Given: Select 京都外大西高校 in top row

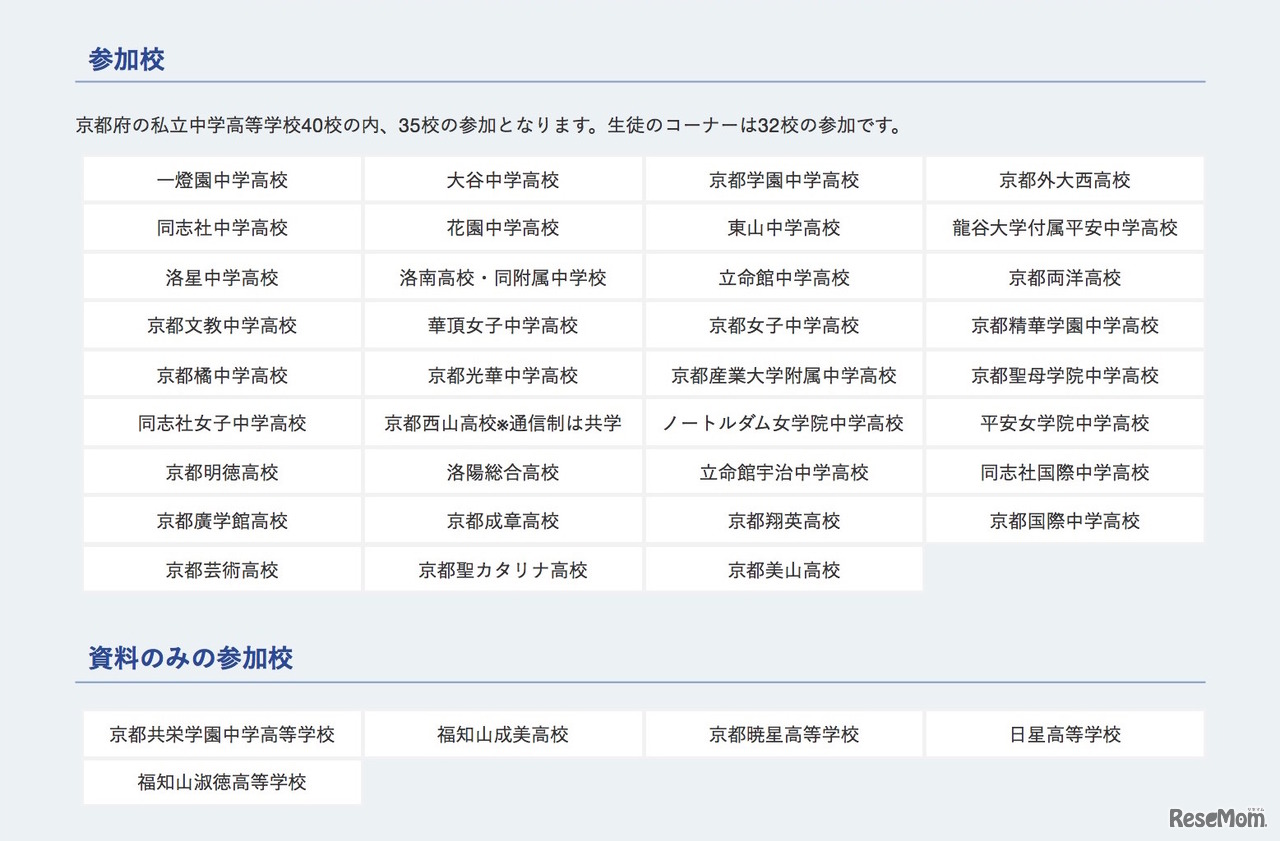Looking at the screenshot, I should (x=1064, y=179).
